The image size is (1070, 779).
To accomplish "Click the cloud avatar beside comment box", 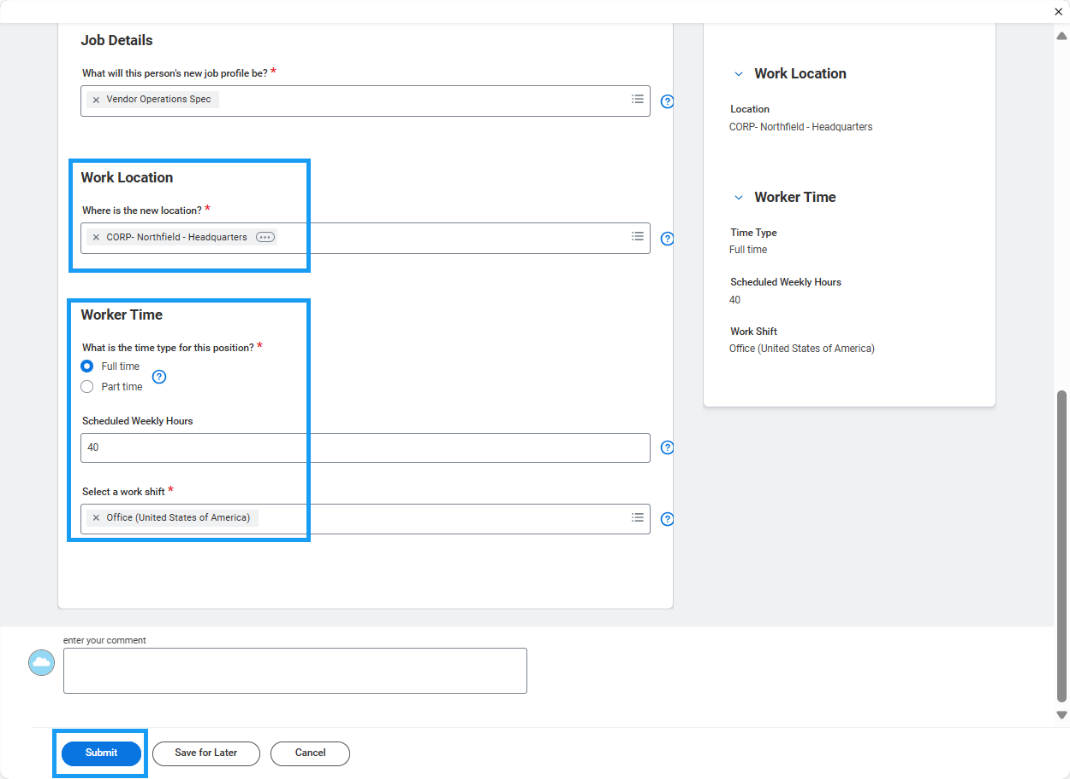I will click(x=42, y=662).
